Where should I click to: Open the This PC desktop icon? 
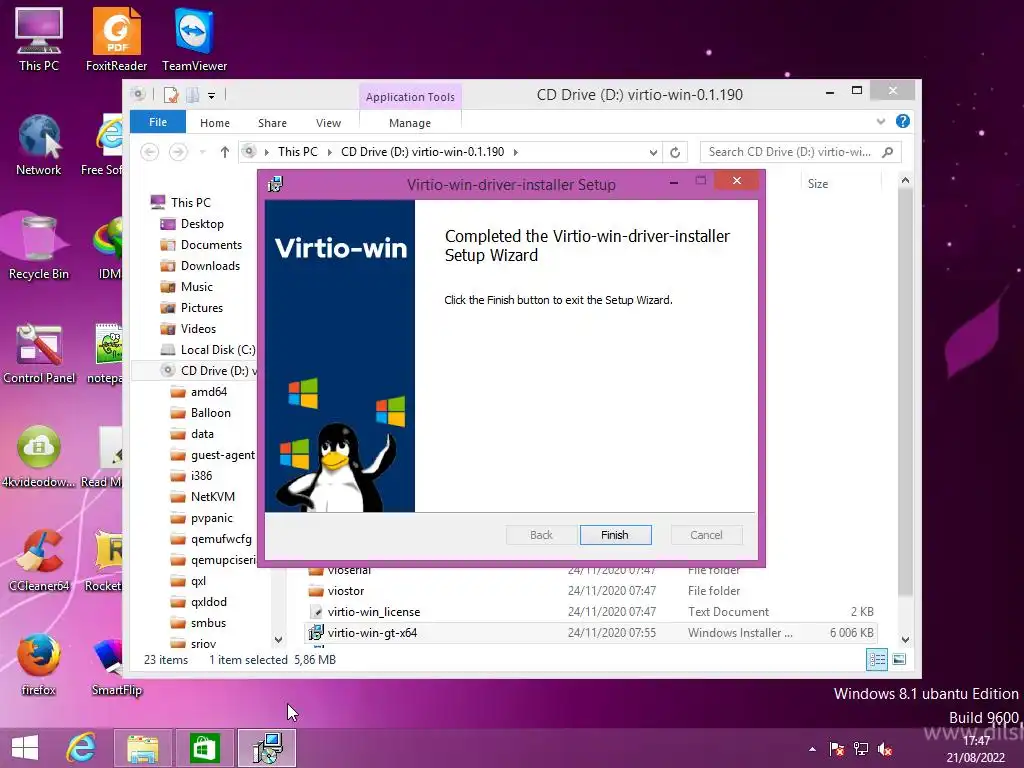click(39, 39)
